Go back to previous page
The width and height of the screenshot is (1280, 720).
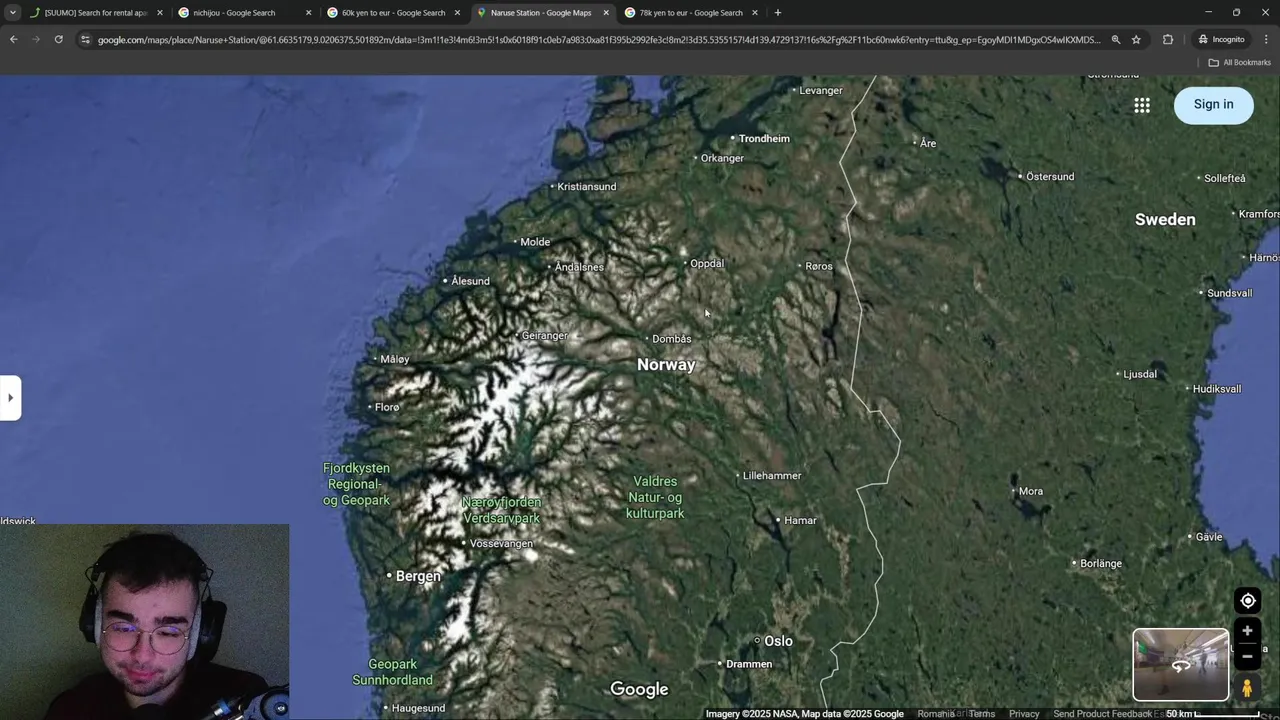(x=13, y=40)
